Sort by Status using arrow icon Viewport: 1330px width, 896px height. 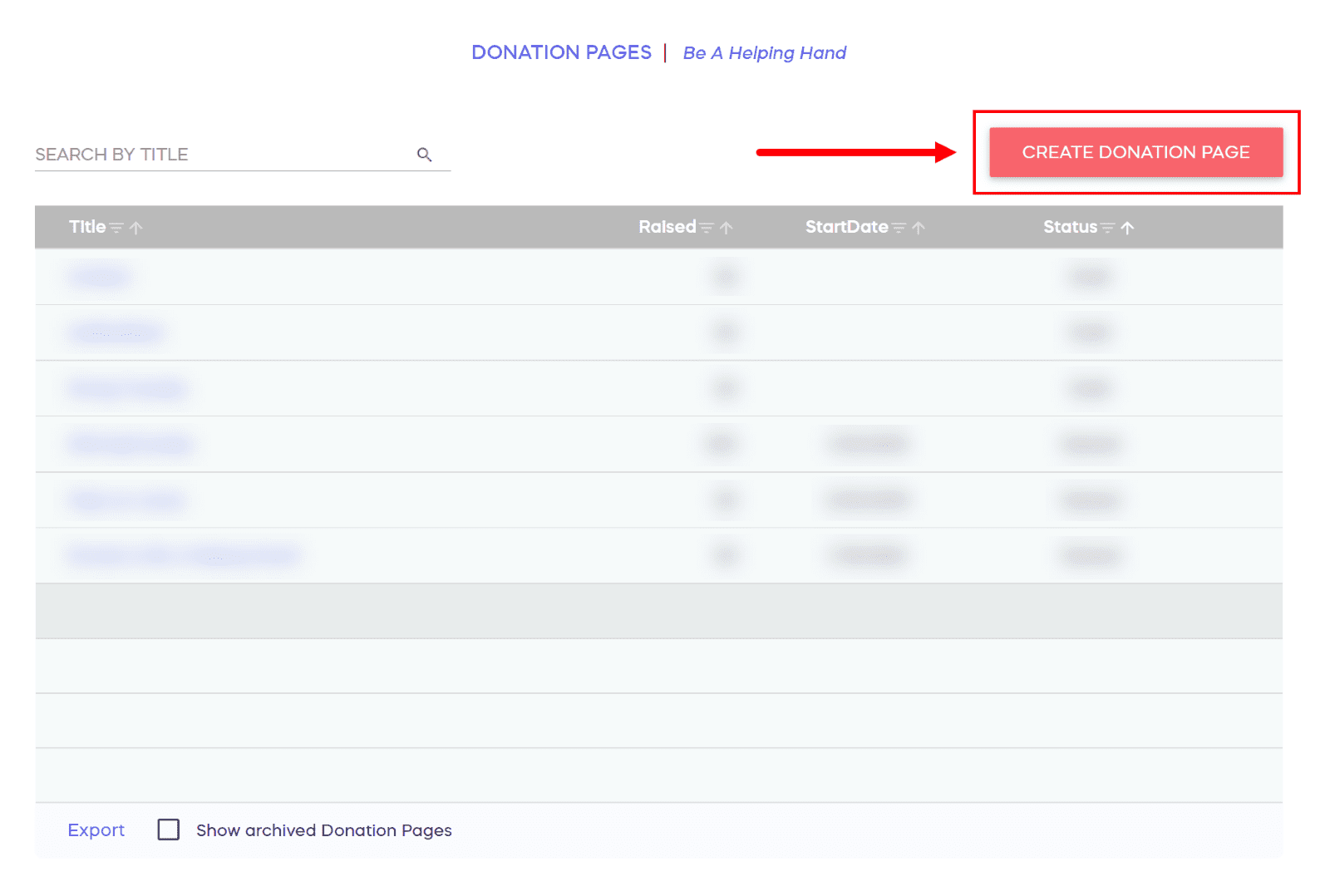1127,228
